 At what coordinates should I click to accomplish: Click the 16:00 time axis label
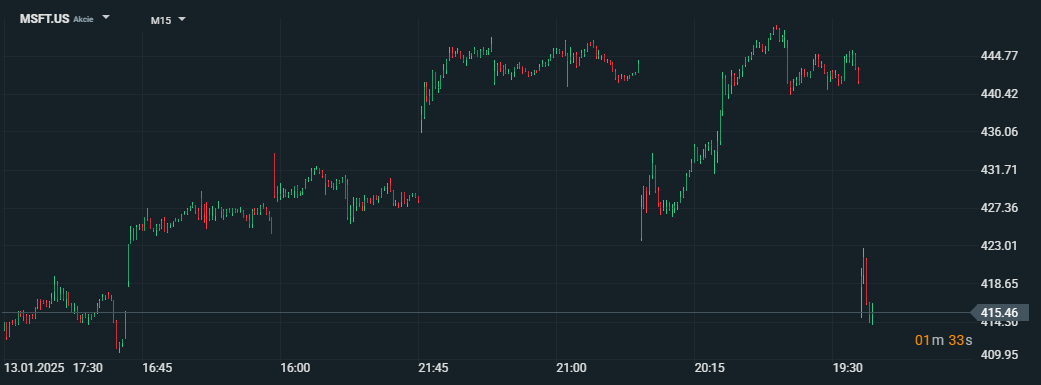coord(295,368)
